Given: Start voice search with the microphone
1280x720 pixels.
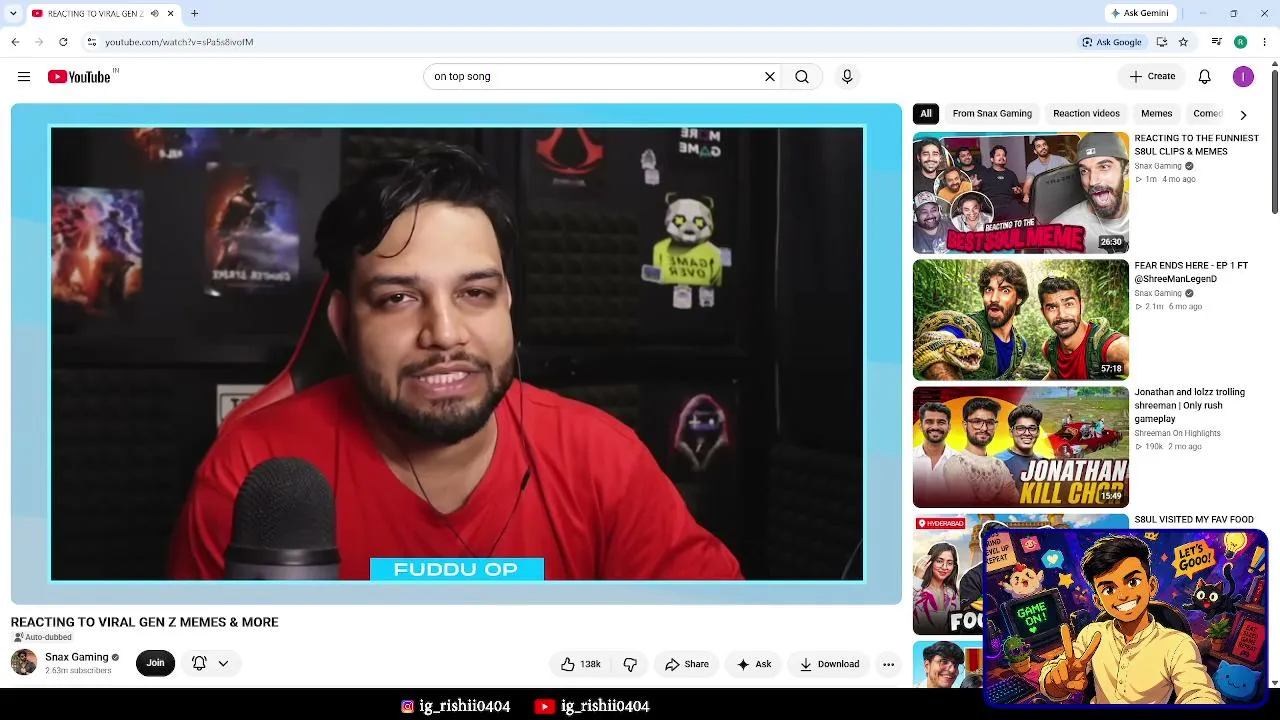Looking at the screenshot, I should 847,77.
